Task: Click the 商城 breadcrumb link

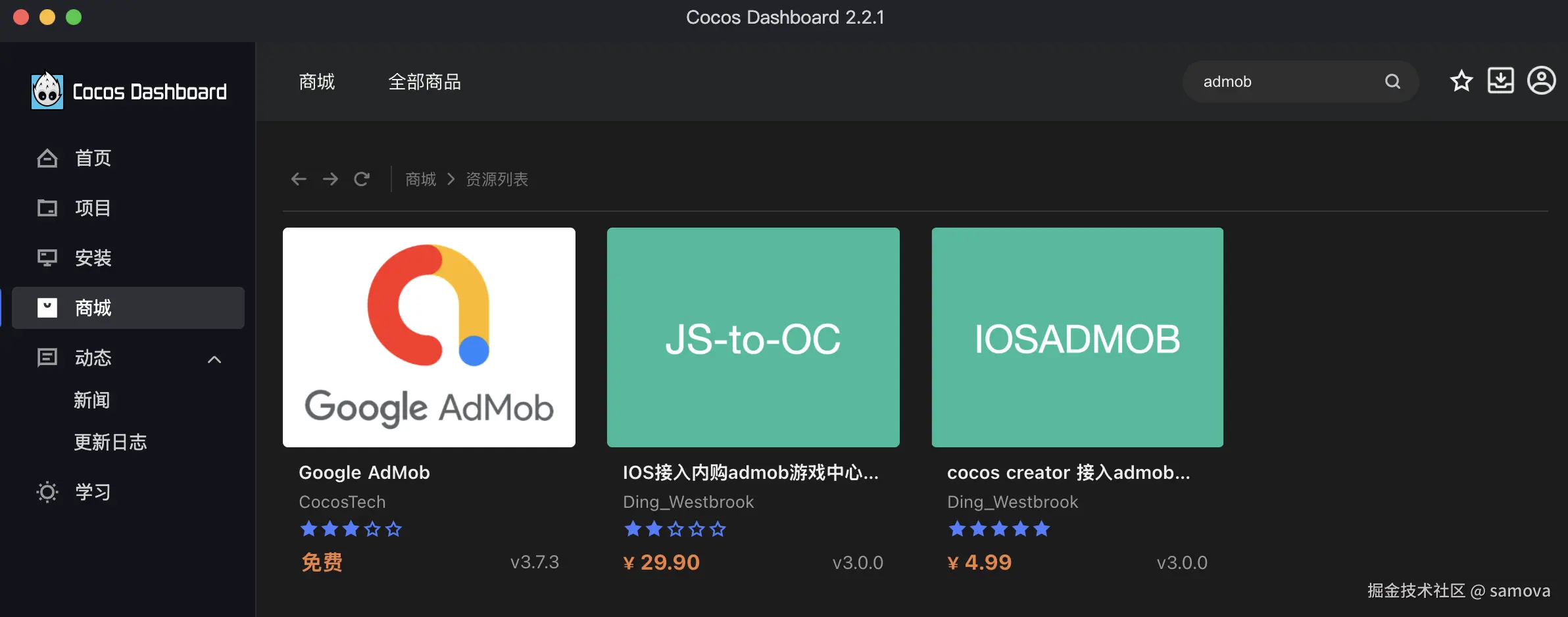Action: (419, 179)
